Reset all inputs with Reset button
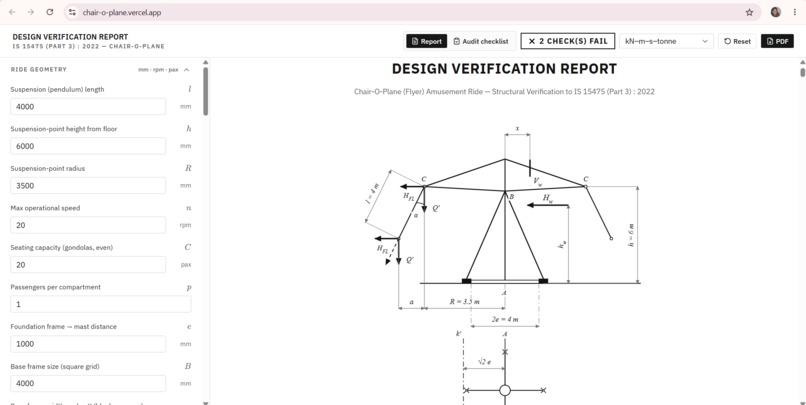 [737, 41]
